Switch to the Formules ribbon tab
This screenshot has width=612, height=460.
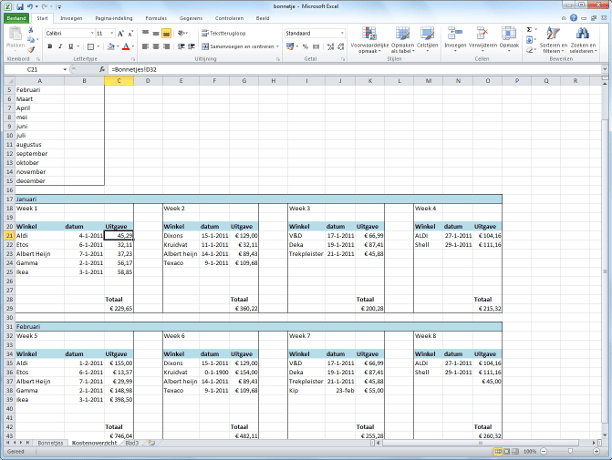pyautogui.click(x=156, y=18)
